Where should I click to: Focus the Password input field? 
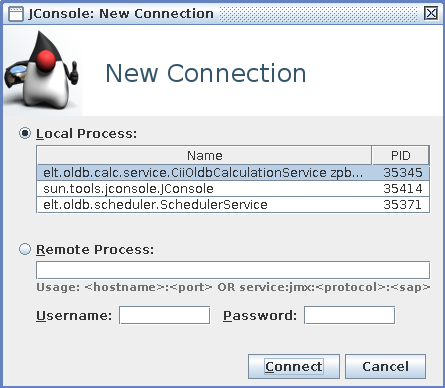[x=349, y=315]
